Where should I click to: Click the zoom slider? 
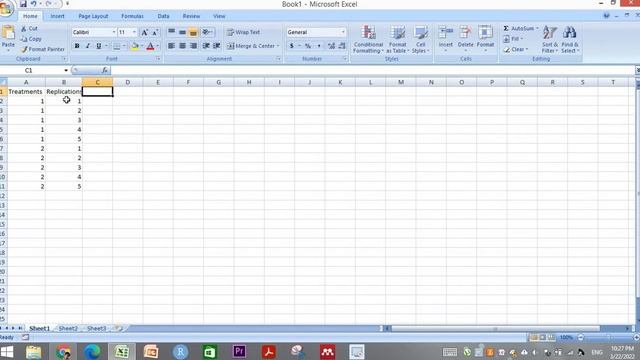(608, 337)
